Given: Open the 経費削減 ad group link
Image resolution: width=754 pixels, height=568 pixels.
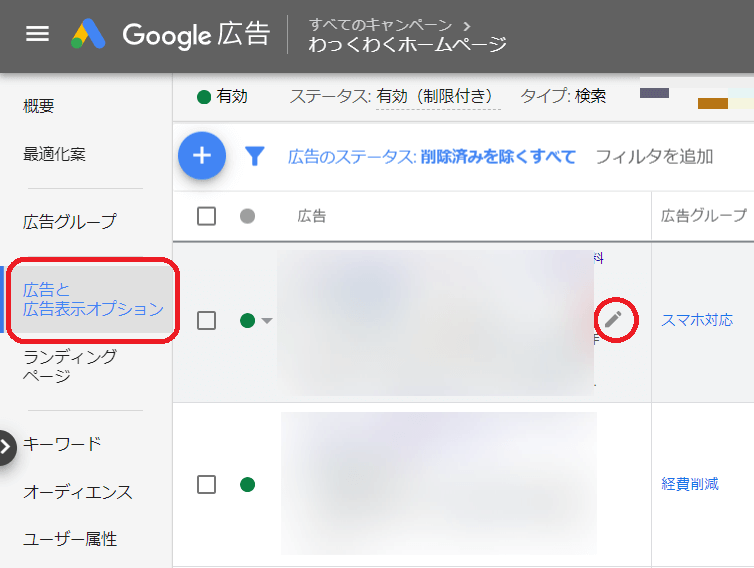Looking at the screenshot, I should pyautogui.click(x=690, y=484).
